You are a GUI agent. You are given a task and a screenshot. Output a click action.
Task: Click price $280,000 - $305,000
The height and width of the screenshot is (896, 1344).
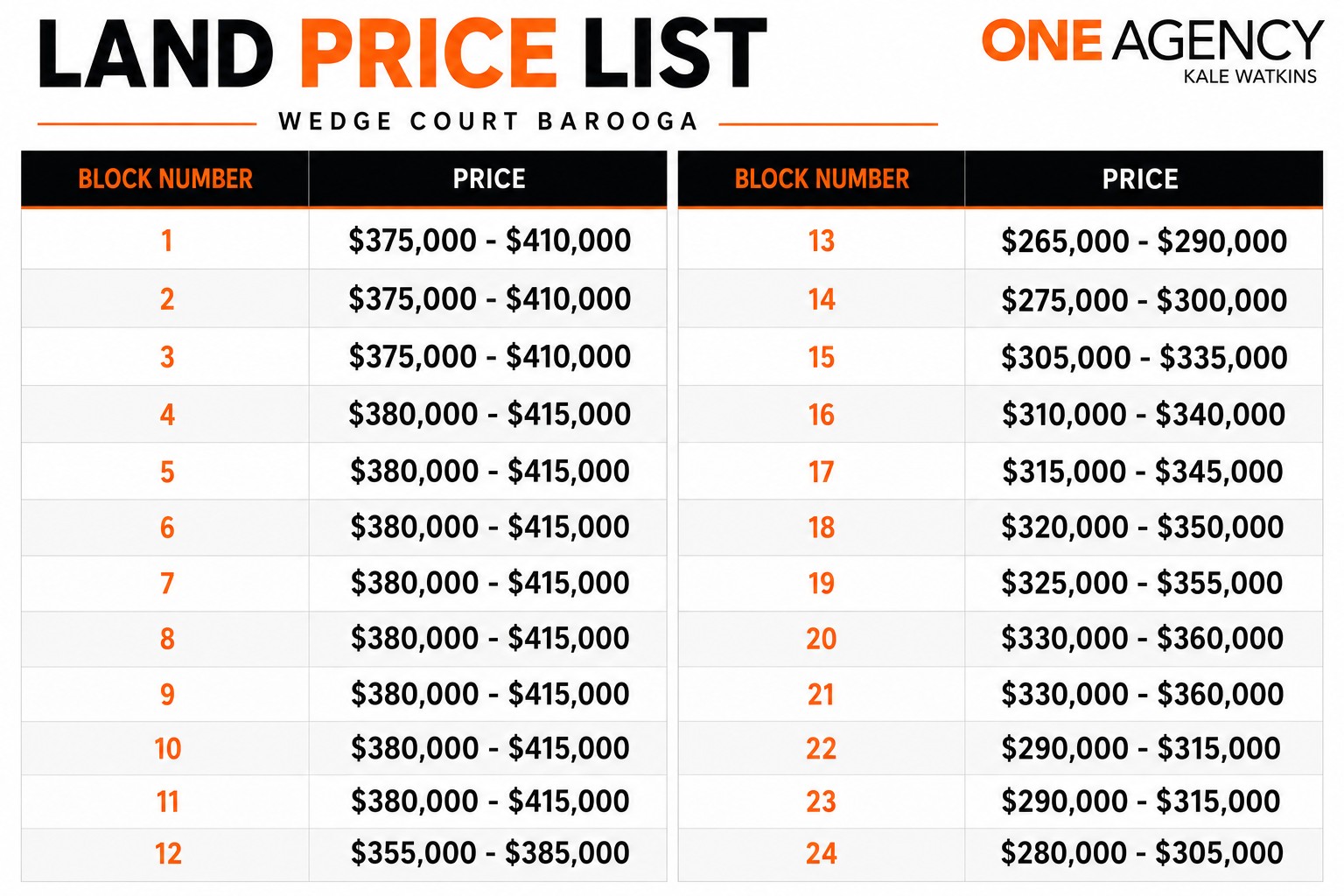click(x=1142, y=853)
